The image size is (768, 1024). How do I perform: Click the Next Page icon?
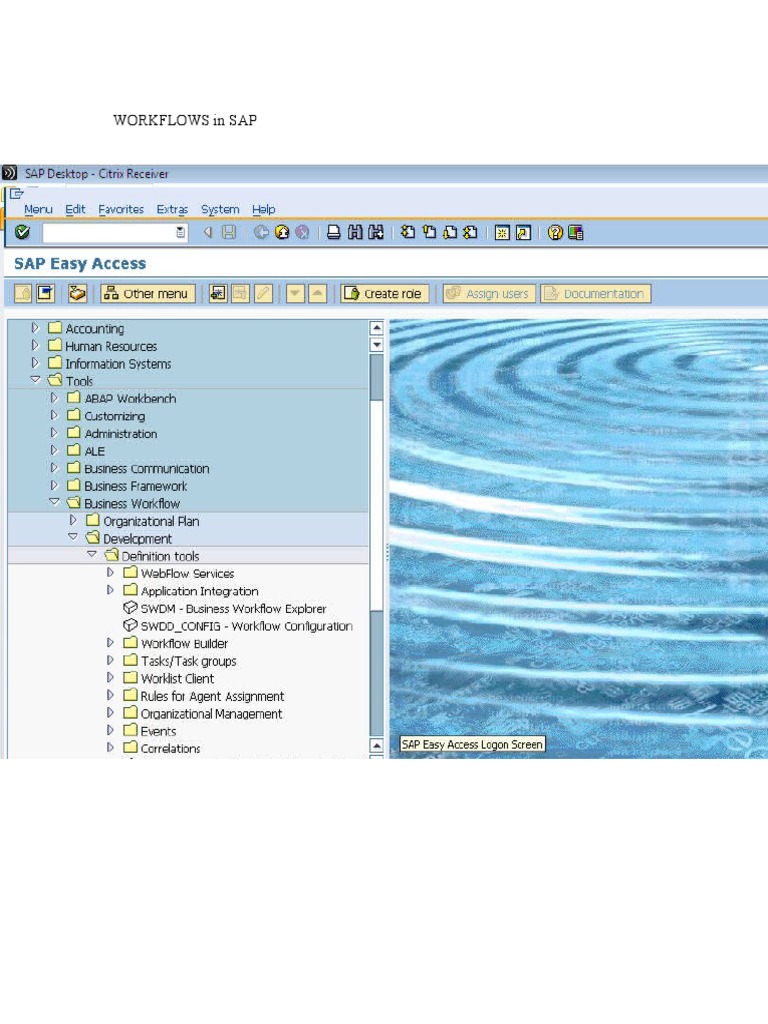pyautogui.click(x=450, y=232)
